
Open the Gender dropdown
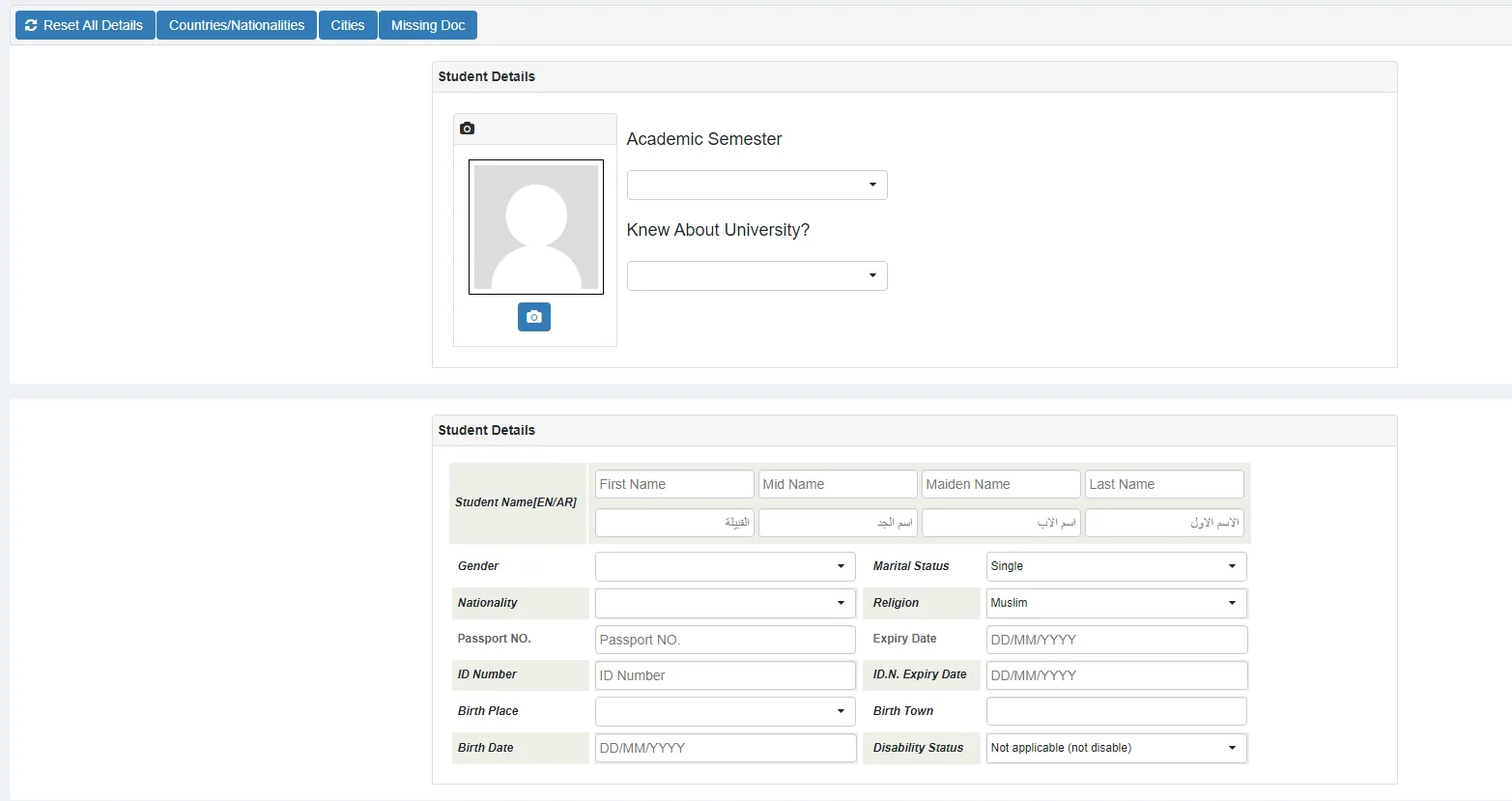(726, 566)
